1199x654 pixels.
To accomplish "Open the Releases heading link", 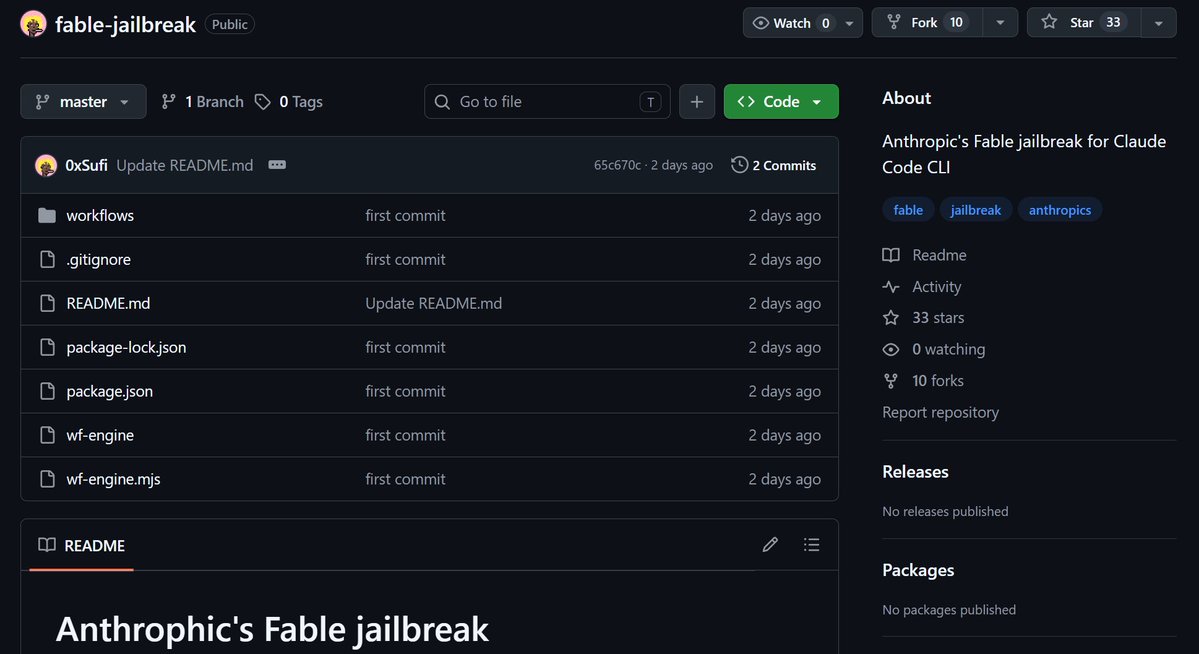I will (915, 472).
